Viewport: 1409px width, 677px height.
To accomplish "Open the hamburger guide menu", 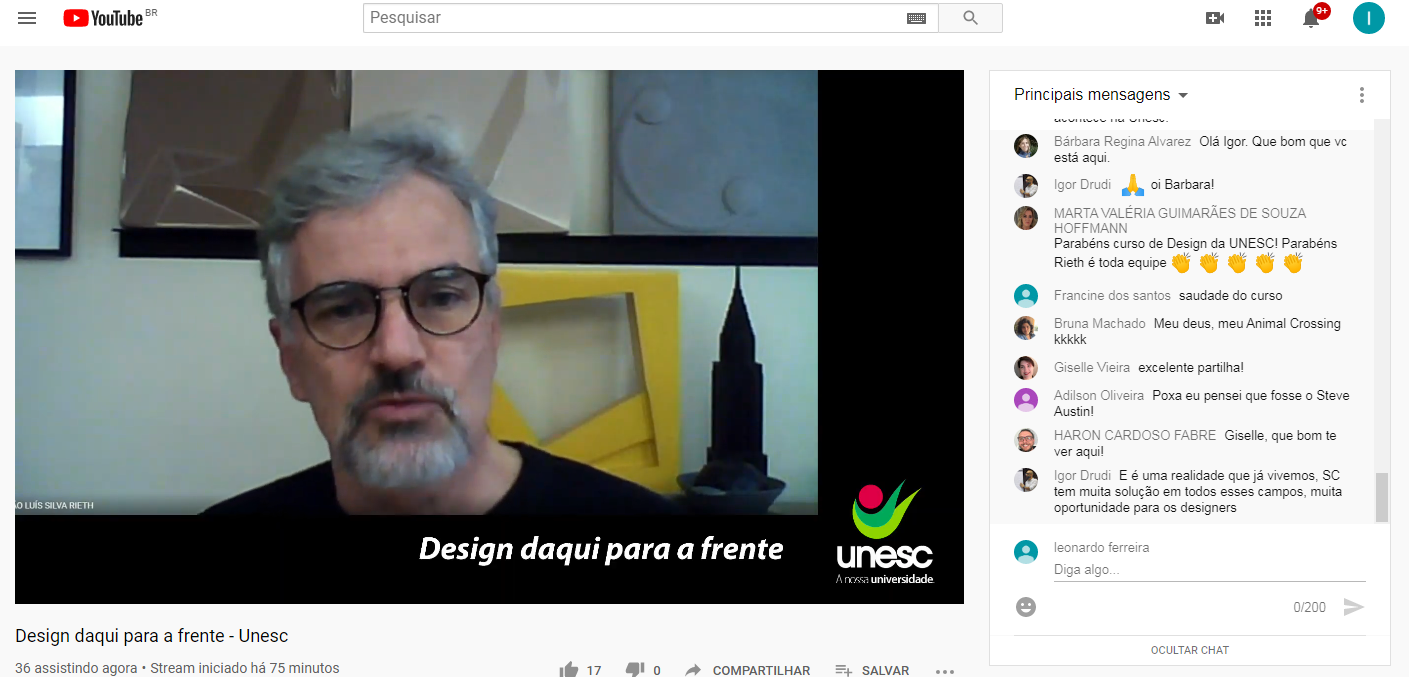I will pyautogui.click(x=27, y=18).
